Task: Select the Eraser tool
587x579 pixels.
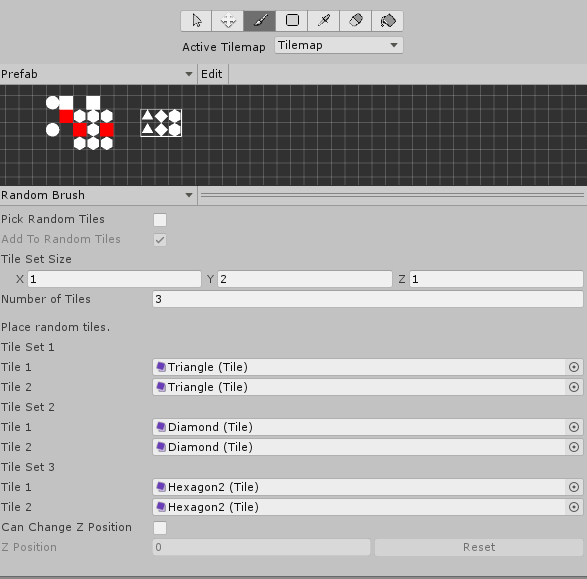Action: [x=355, y=21]
